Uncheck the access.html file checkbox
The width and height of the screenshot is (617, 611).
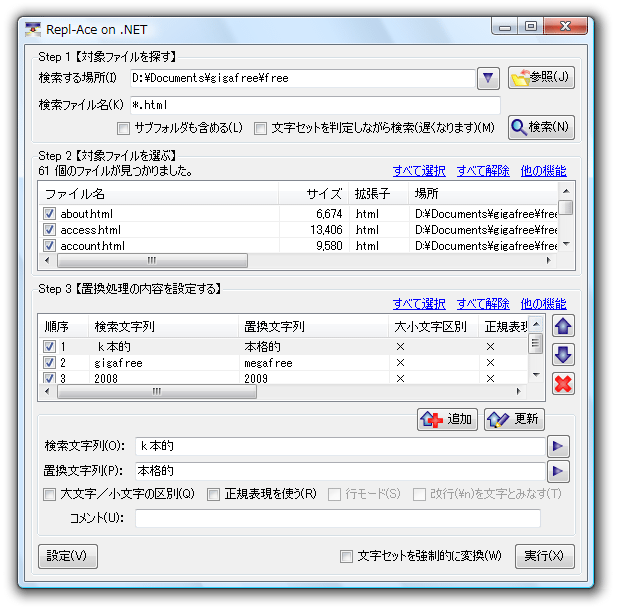(49, 230)
